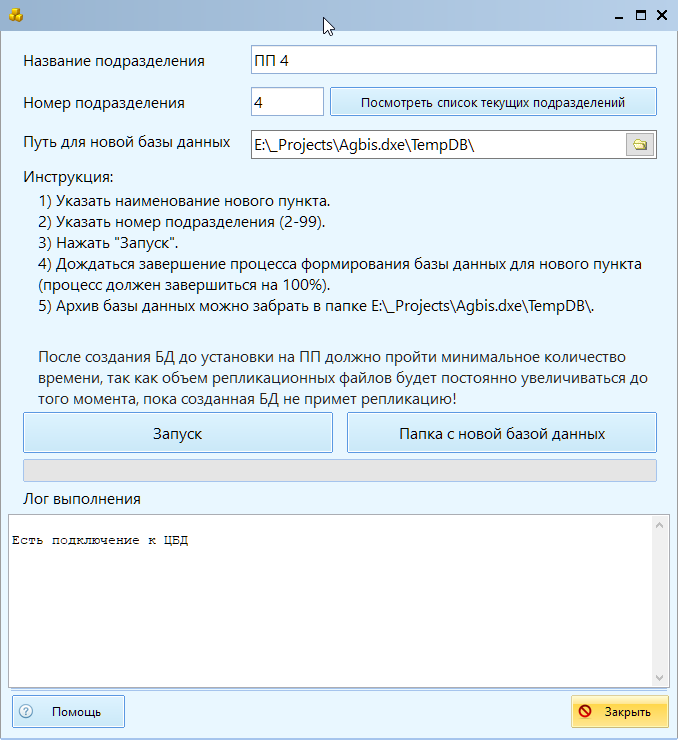This screenshot has height=740, width=678.
Task: Maximize the window
Action: click(x=641, y=16)
